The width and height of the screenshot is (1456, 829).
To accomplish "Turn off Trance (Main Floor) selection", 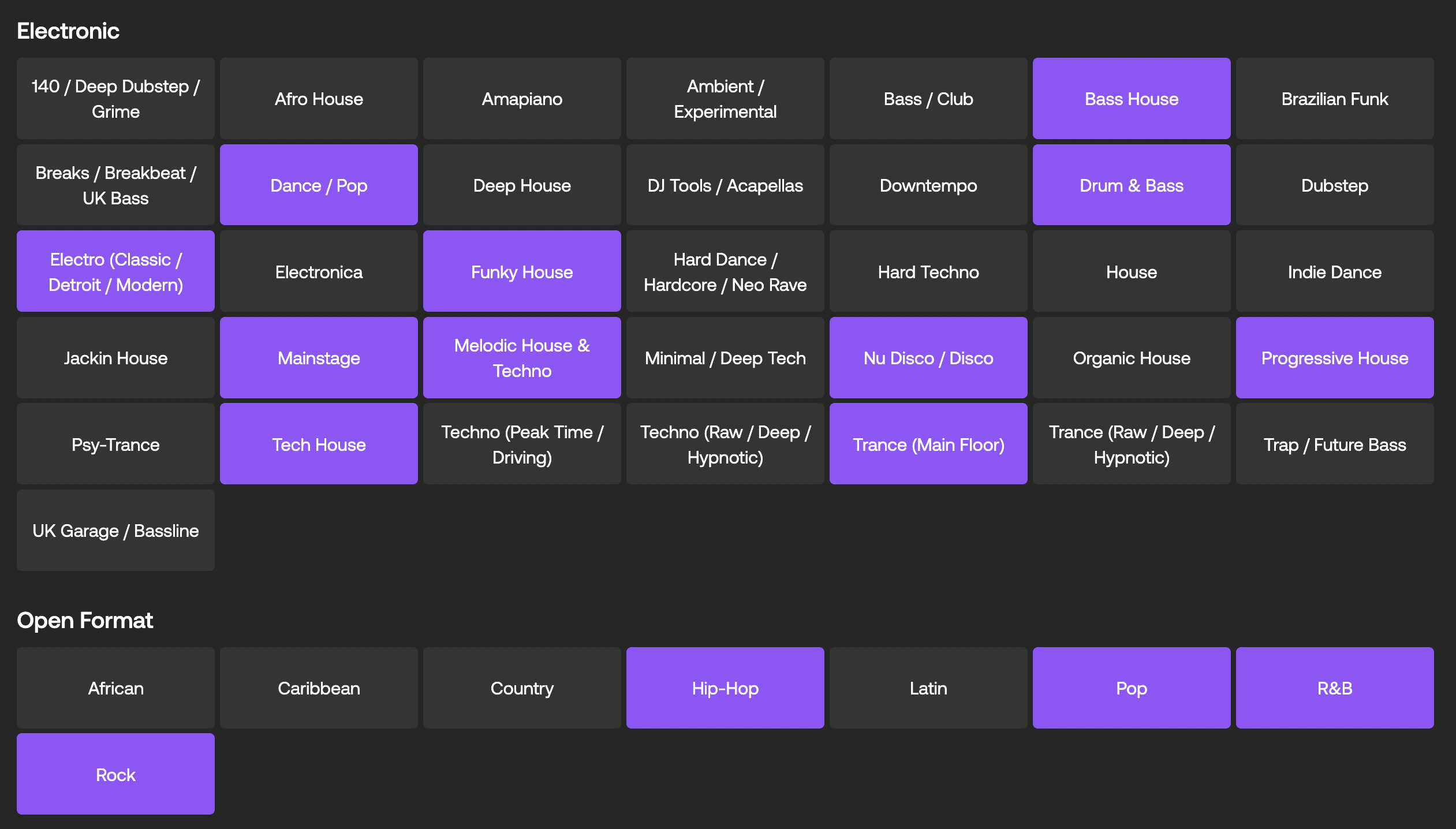I will click(928, 444).
